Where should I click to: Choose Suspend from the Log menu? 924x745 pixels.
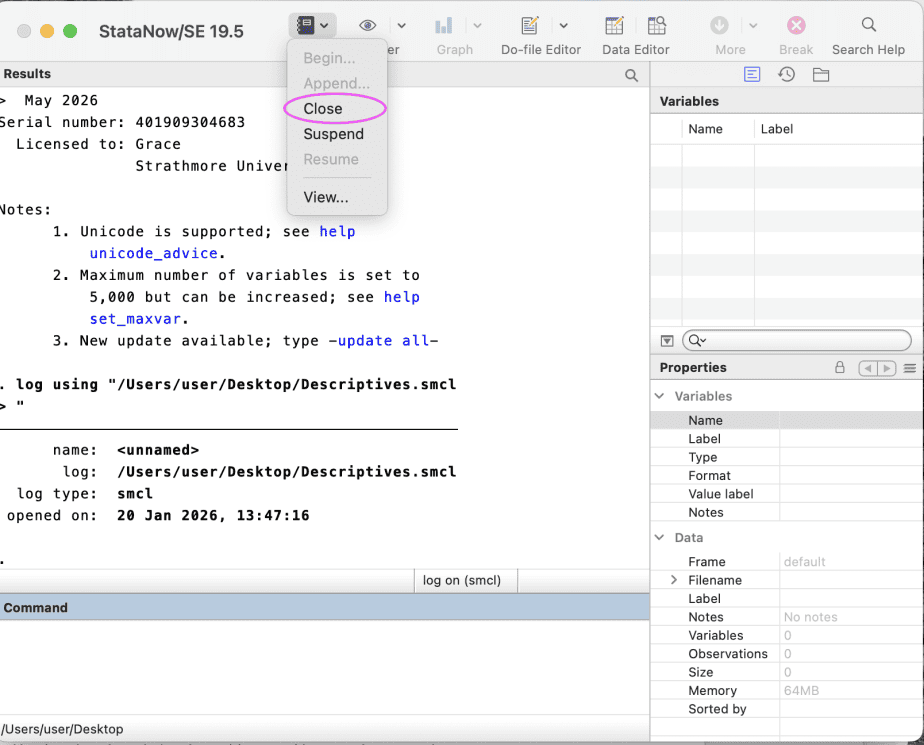pyautogui.click(x=333, y=134)
